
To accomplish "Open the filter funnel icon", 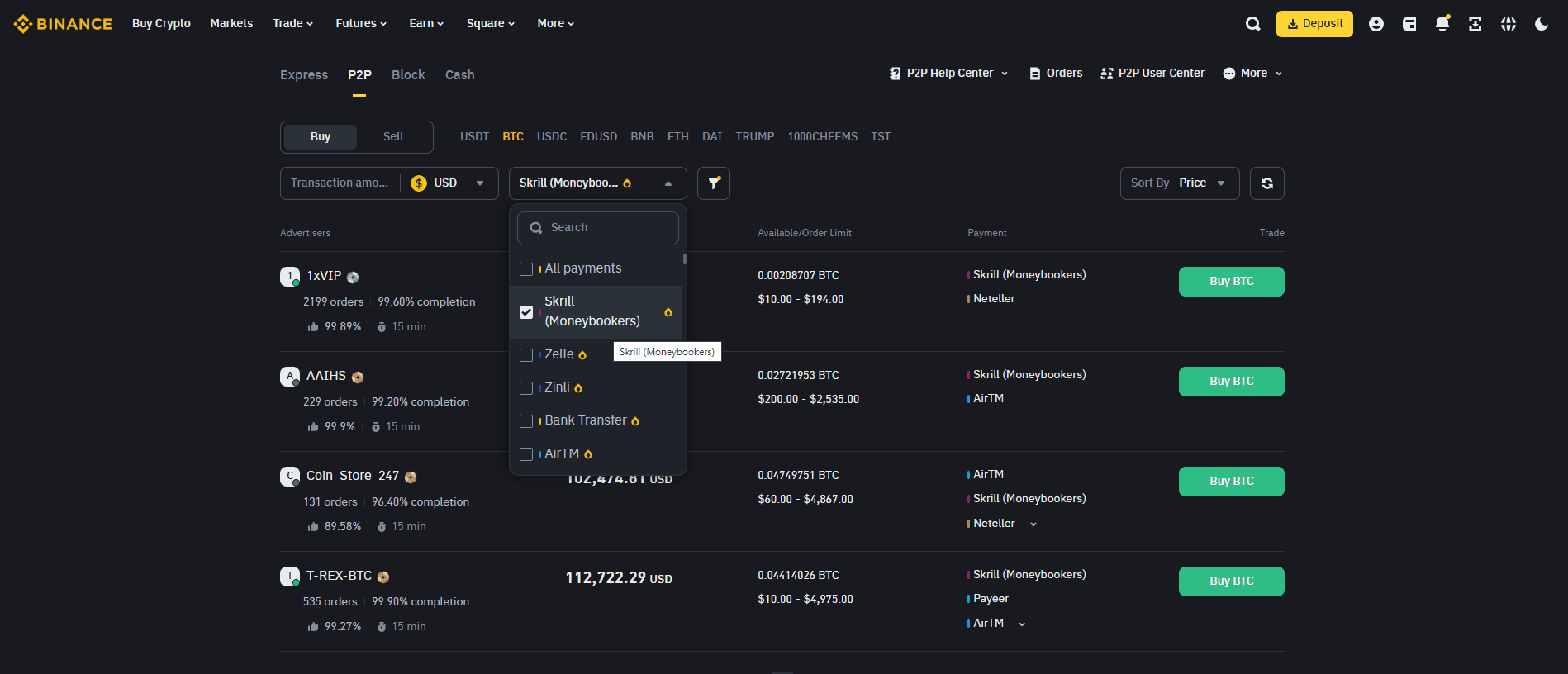I will (714, 183).
